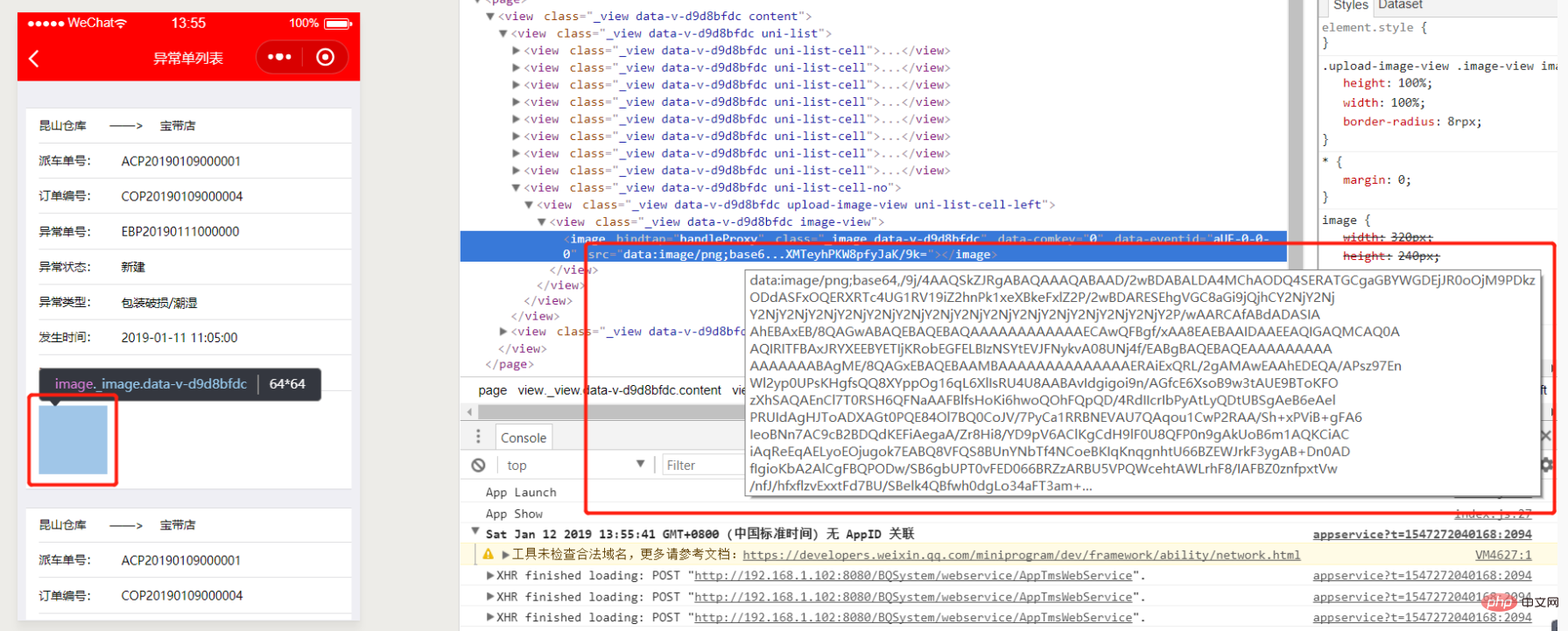Open the VM4627:1 source link
The height and width of the screenshot is (631, 1568).
pos(1503,555)
